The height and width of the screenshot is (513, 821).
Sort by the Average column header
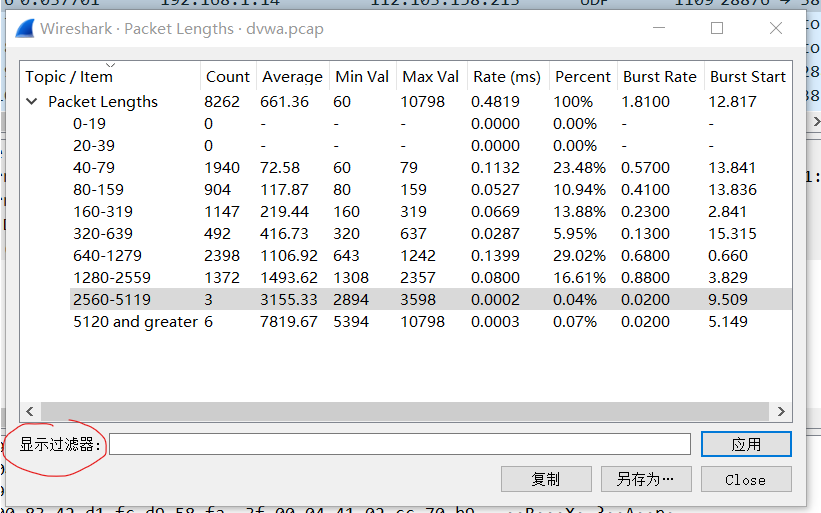[x=292, y=76]
